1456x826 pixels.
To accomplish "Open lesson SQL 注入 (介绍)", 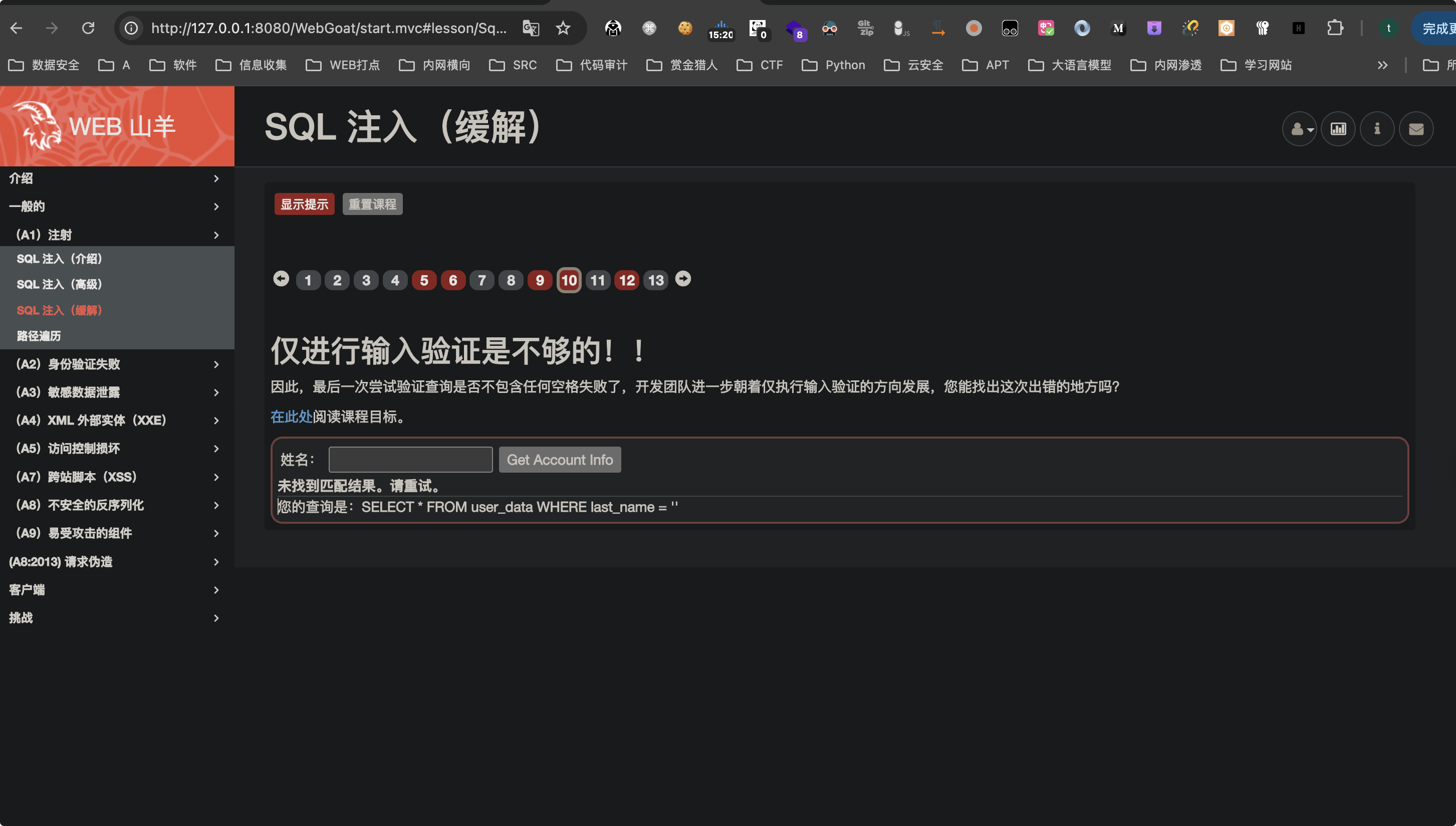I will [60, 259].
